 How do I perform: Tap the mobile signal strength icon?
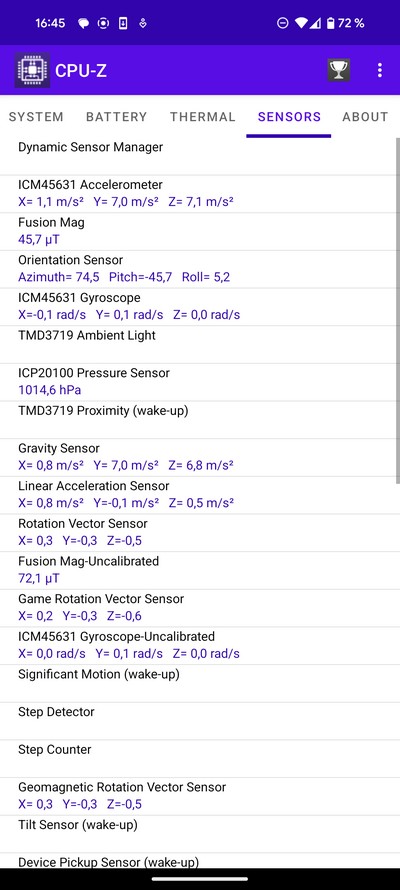315,23
